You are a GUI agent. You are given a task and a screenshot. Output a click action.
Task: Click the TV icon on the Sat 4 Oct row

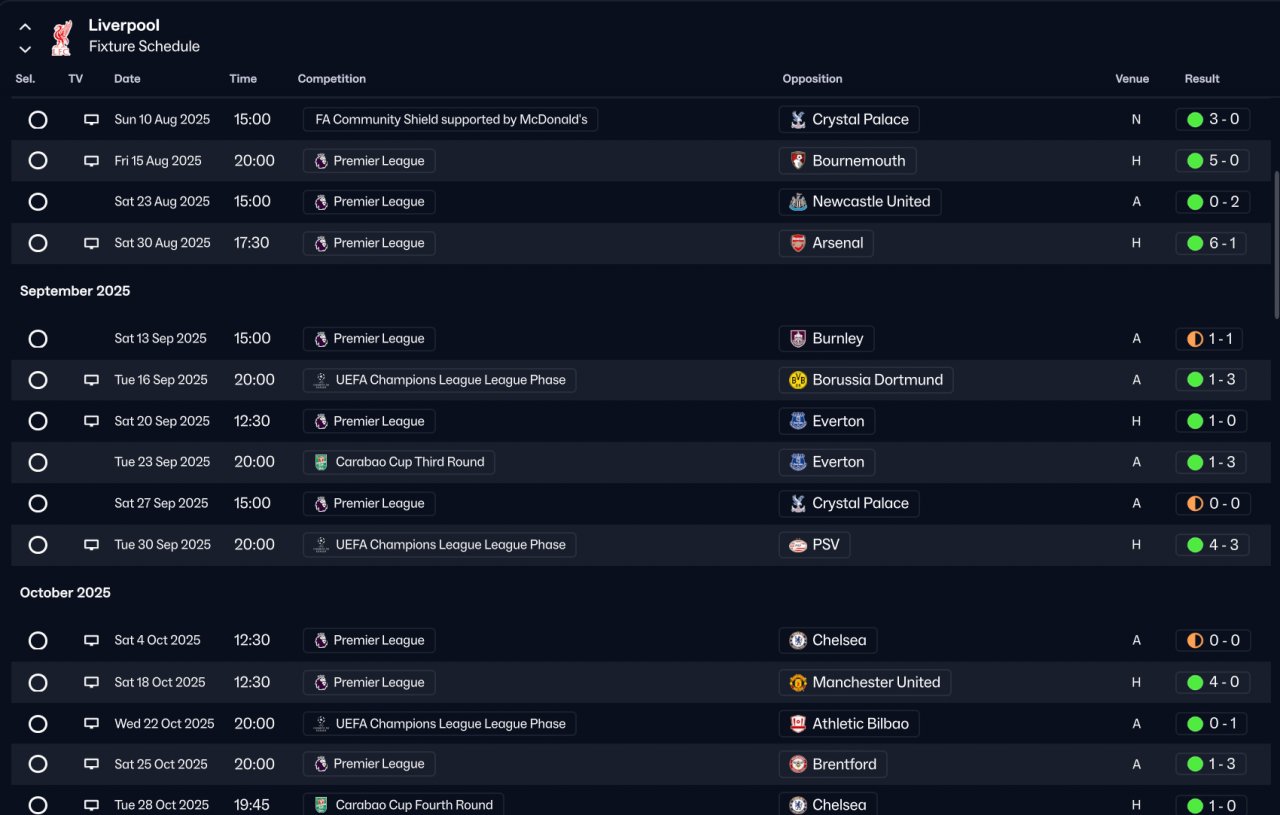(91, 640)
